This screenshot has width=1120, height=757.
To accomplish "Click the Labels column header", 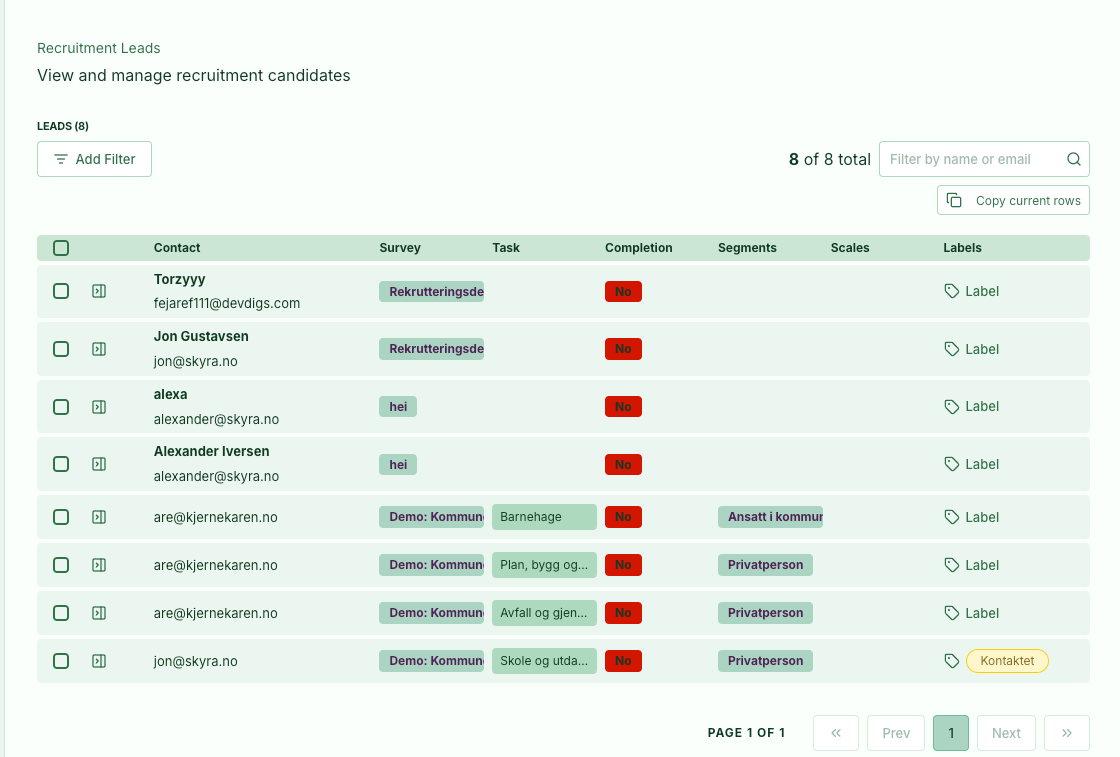I will pyautogui.click(x=962, y=248).
